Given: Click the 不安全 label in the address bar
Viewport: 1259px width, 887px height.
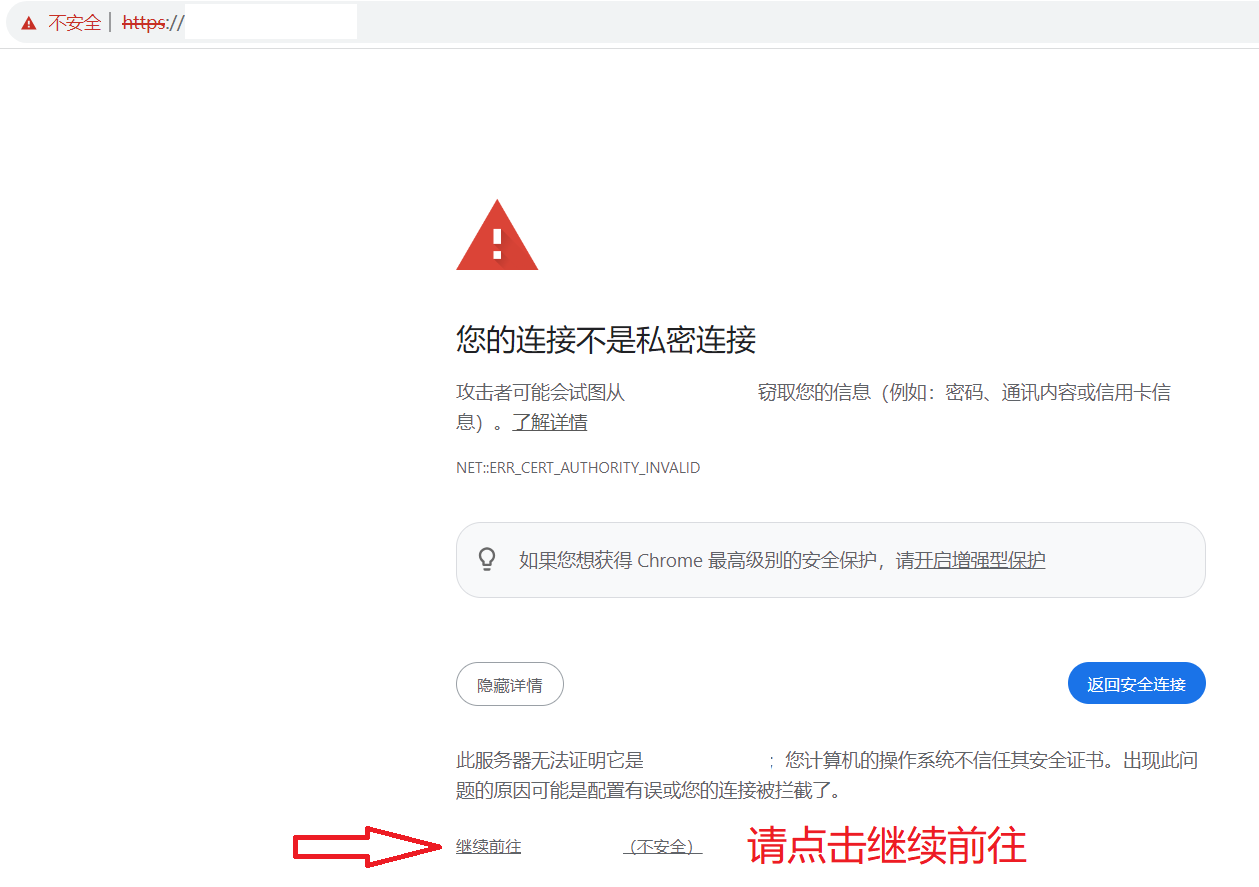Looking at the screenshot, I should 75,23.
